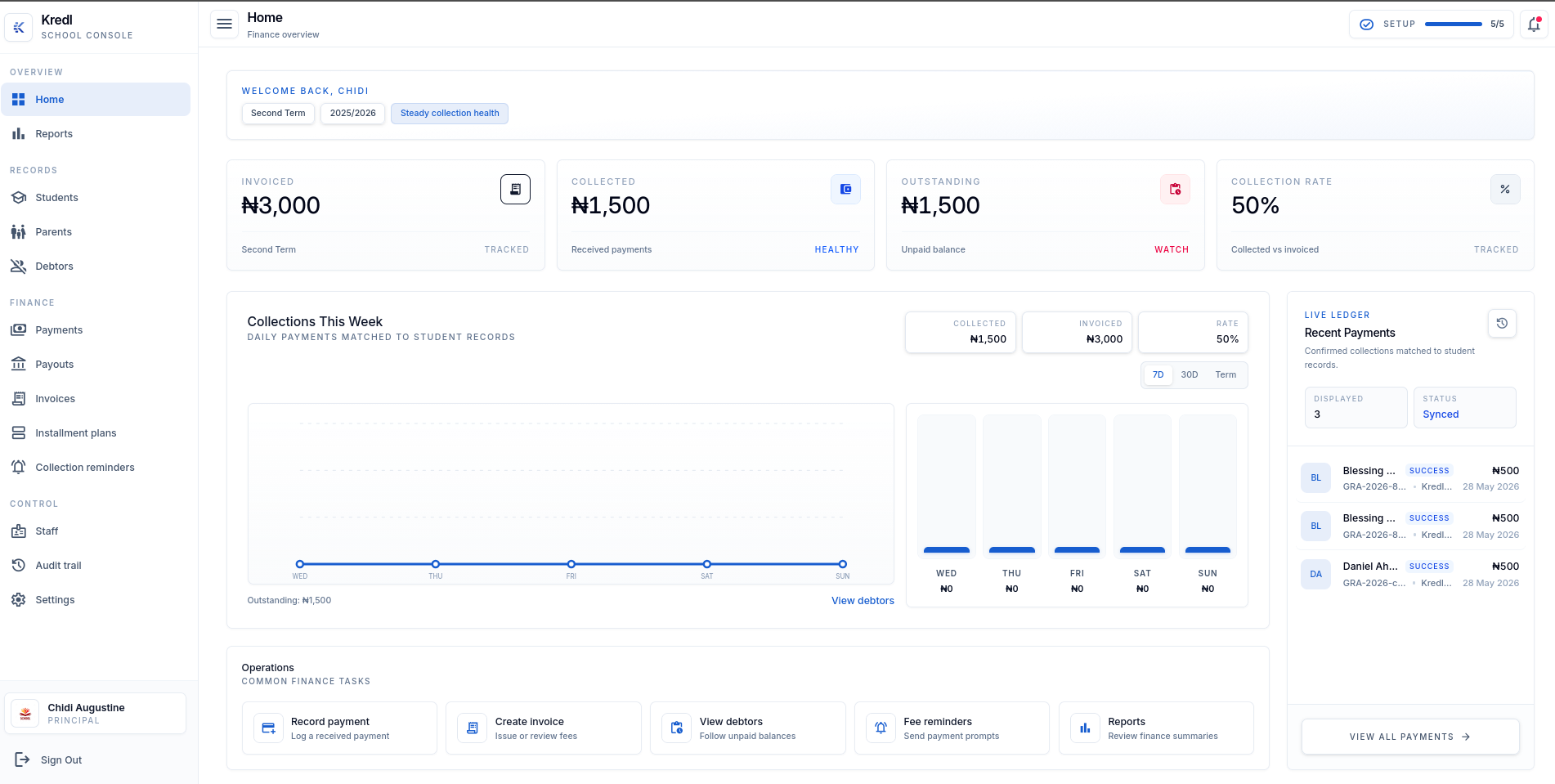This screenshot has height=784, width=1555.
Task: Open Staff in sidebar
Action: (96, 531)
